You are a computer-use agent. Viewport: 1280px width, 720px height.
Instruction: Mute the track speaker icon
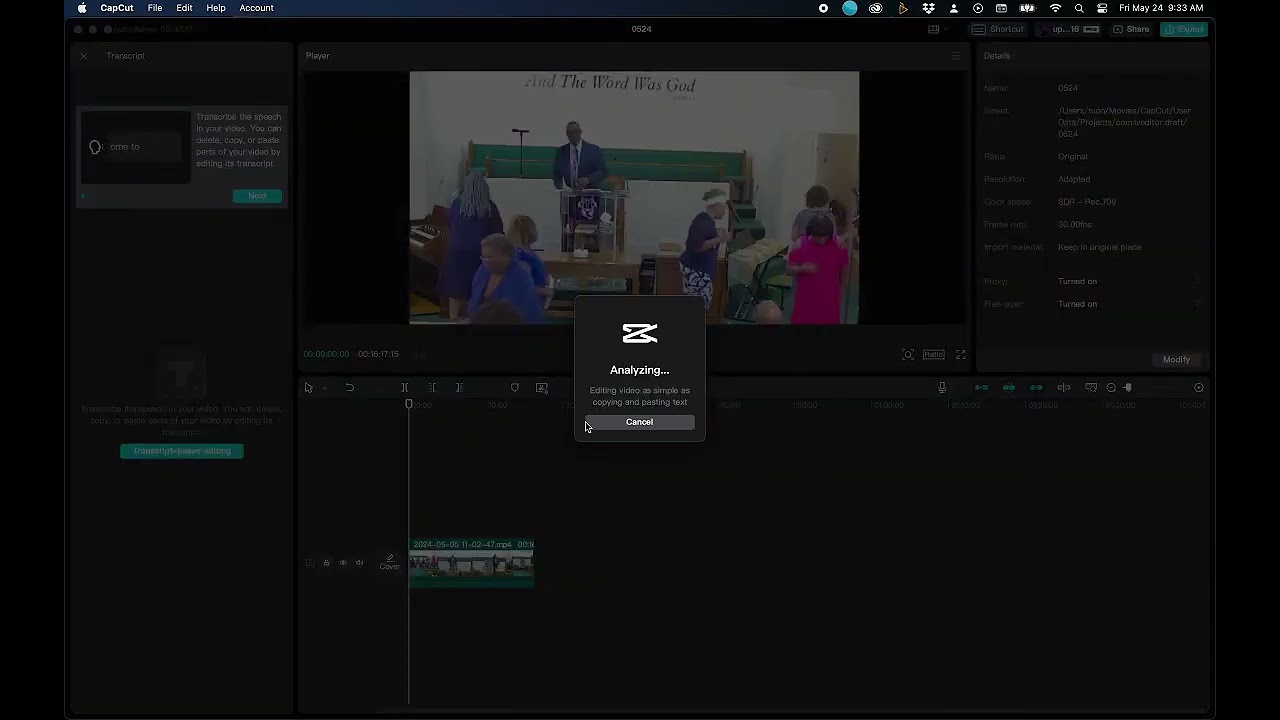(360, 563)
